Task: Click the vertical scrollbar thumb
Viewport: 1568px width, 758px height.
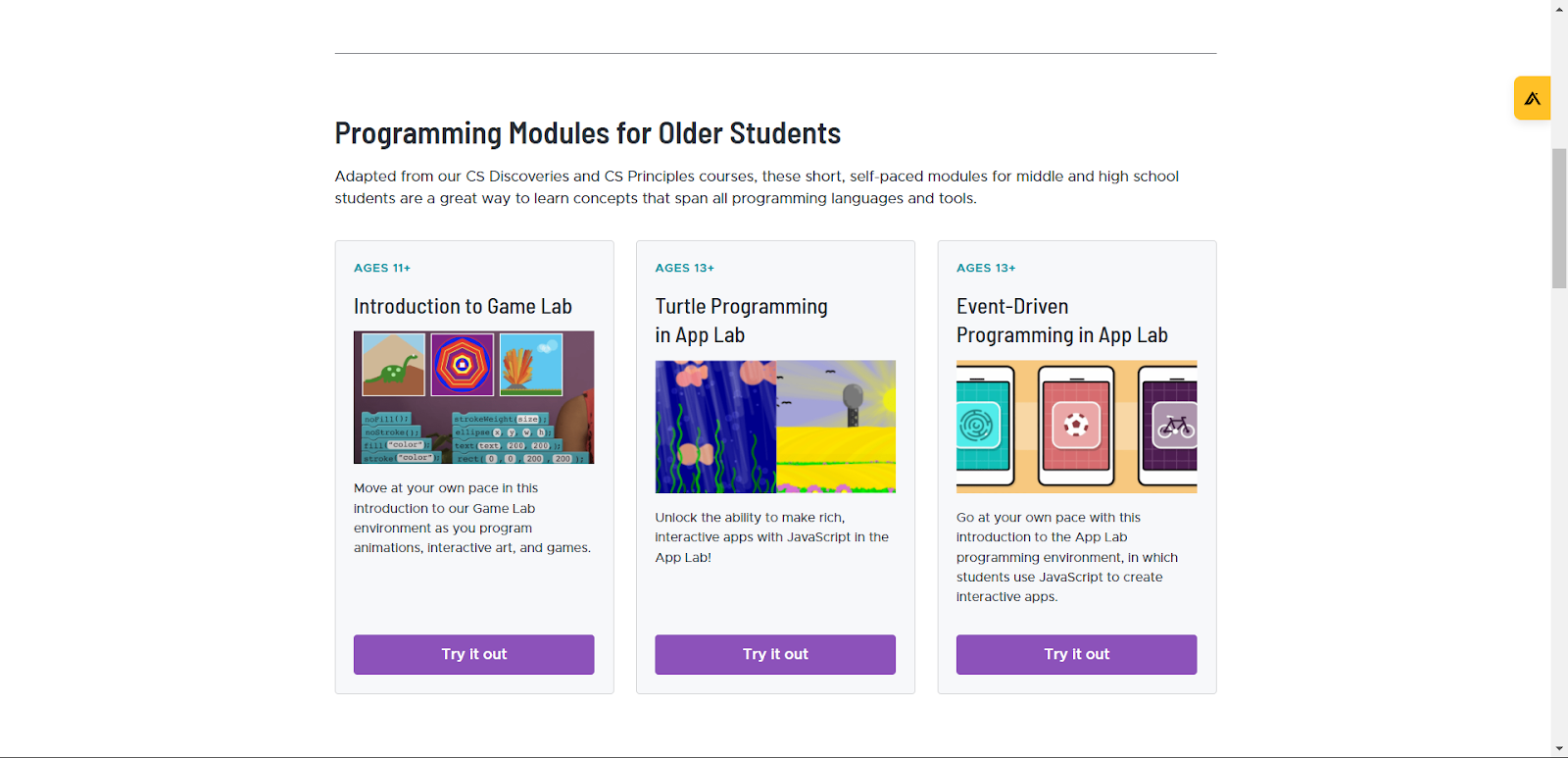Action: 1559,218
